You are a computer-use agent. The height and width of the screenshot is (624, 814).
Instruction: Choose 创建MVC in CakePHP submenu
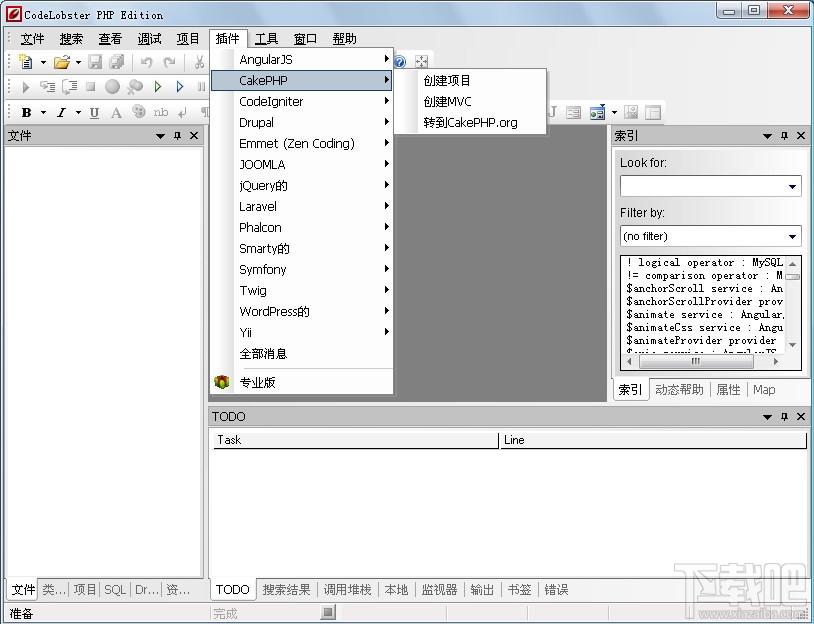(470, 102)
